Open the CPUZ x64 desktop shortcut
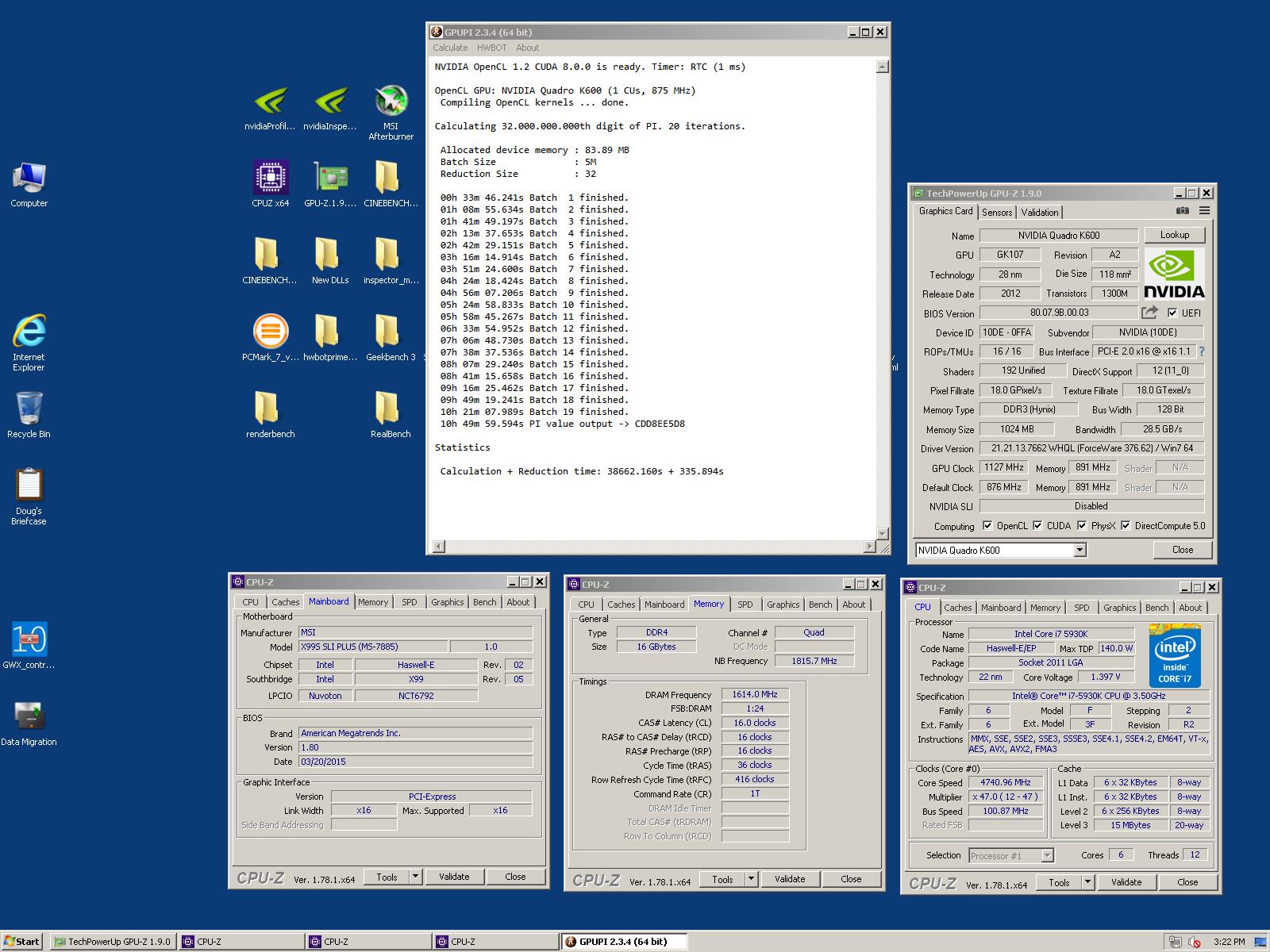 (270, 183)
